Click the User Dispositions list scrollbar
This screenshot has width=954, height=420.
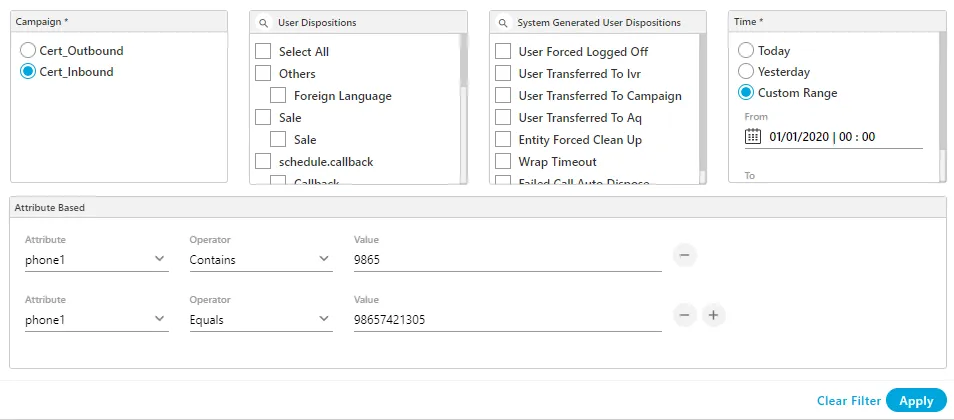point(463,61)
